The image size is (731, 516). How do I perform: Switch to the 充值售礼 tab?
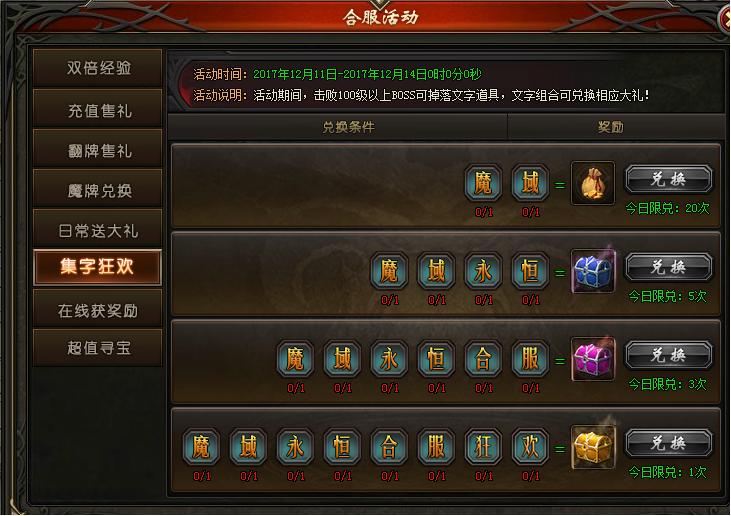point(98,110)
